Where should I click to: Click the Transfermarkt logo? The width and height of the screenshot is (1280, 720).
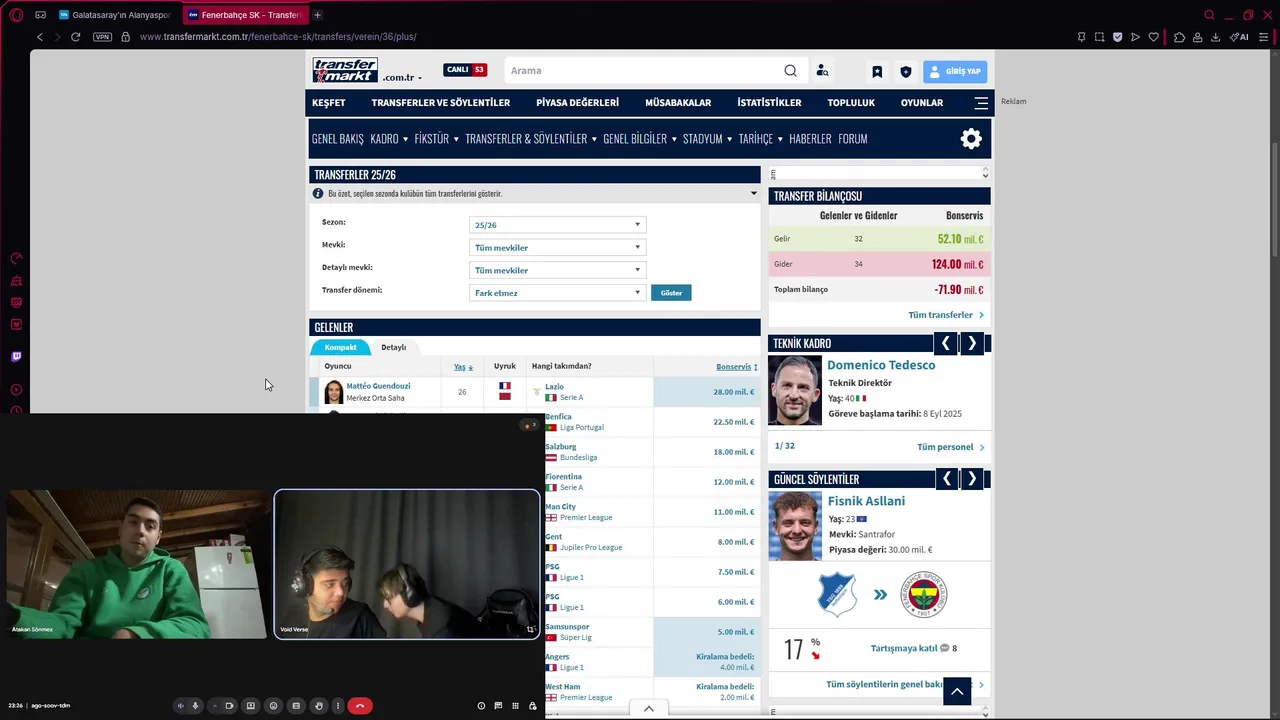[x=345, y=70]
